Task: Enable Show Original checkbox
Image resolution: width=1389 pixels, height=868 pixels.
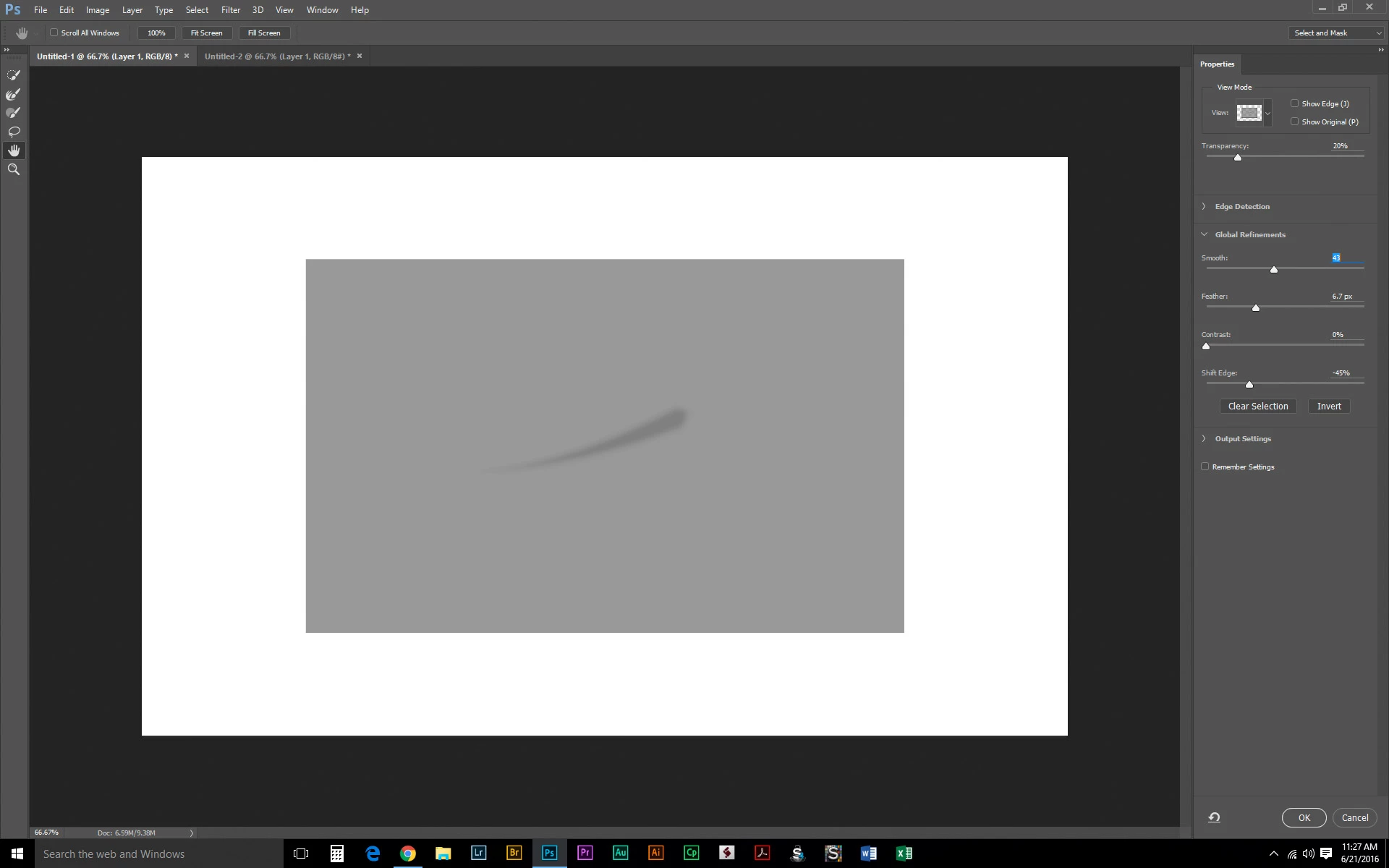Action: 1295,122
